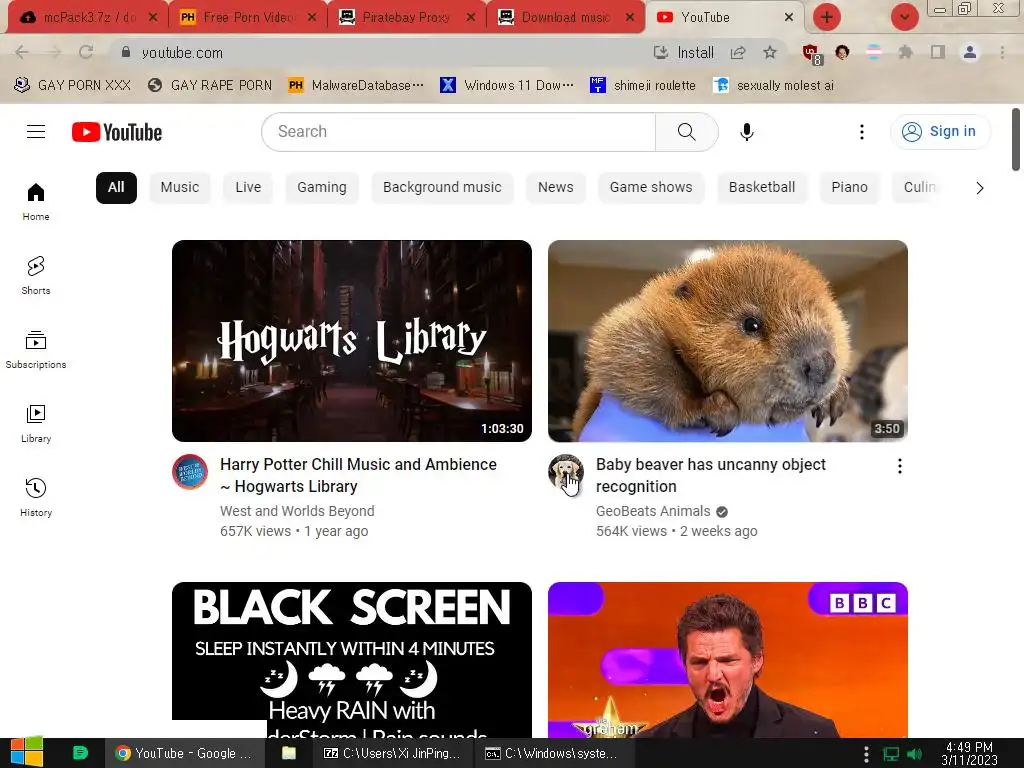Select the Music filter chip
Screen dimensions: 1024x768
(180, 187)
